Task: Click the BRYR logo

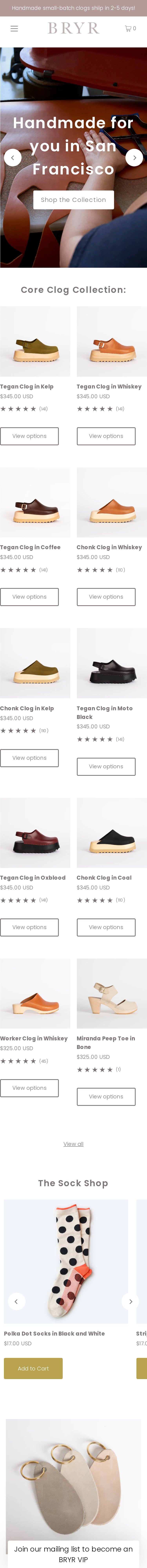Action: click(73, 29)
